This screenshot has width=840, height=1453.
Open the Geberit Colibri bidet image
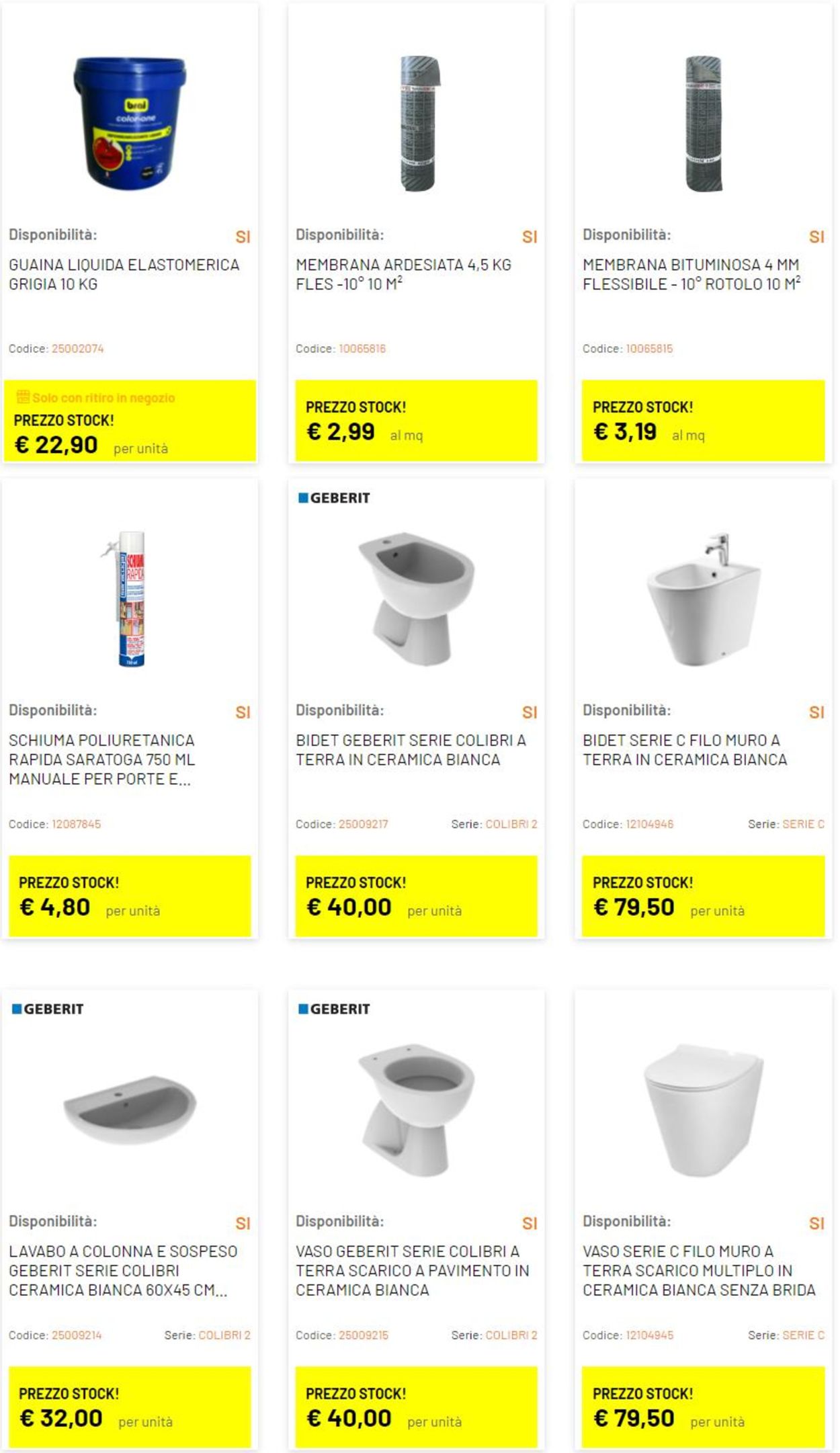417,599
